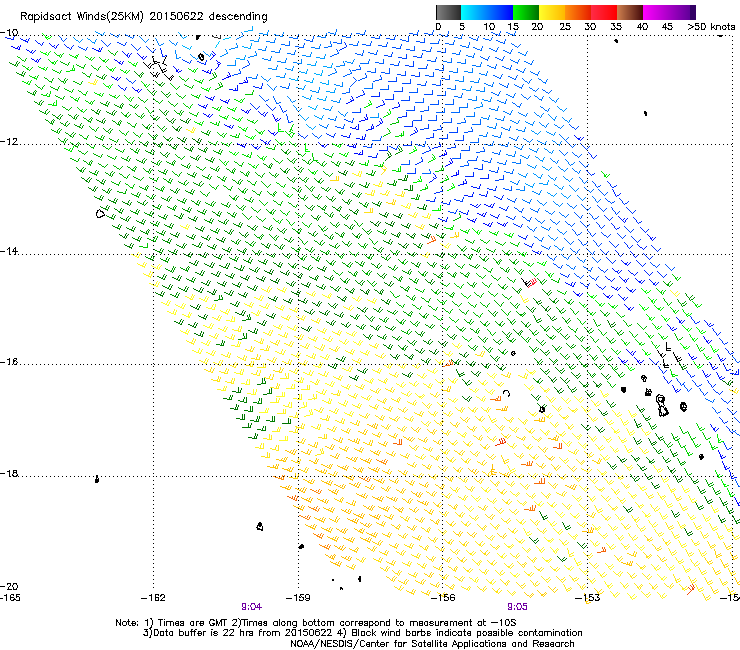
Task: Click the orange 25-30 knots legend swatch
Action: pos(578,12)
